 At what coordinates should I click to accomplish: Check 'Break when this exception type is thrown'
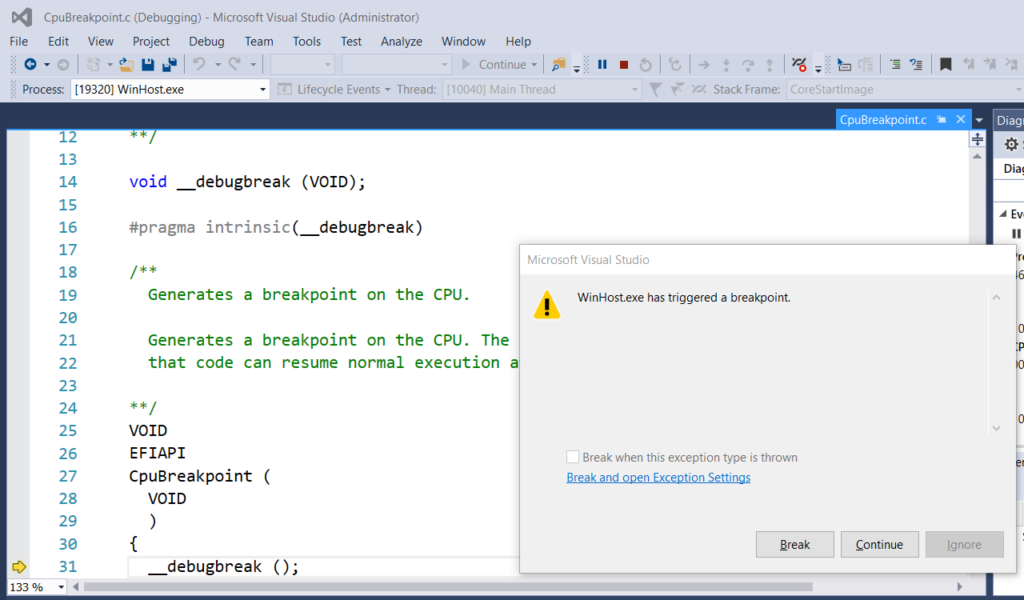572,457
